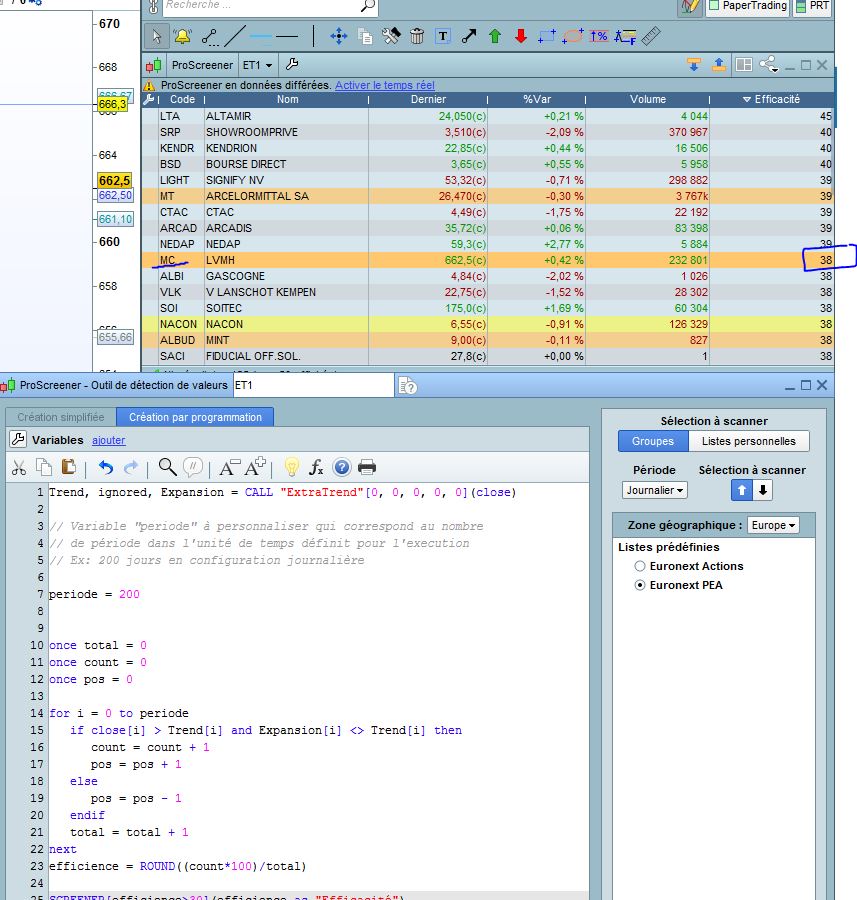This screenshot has width=857, height=900.
Task: Select the text annotation T tool
Action: coord(443,37)
